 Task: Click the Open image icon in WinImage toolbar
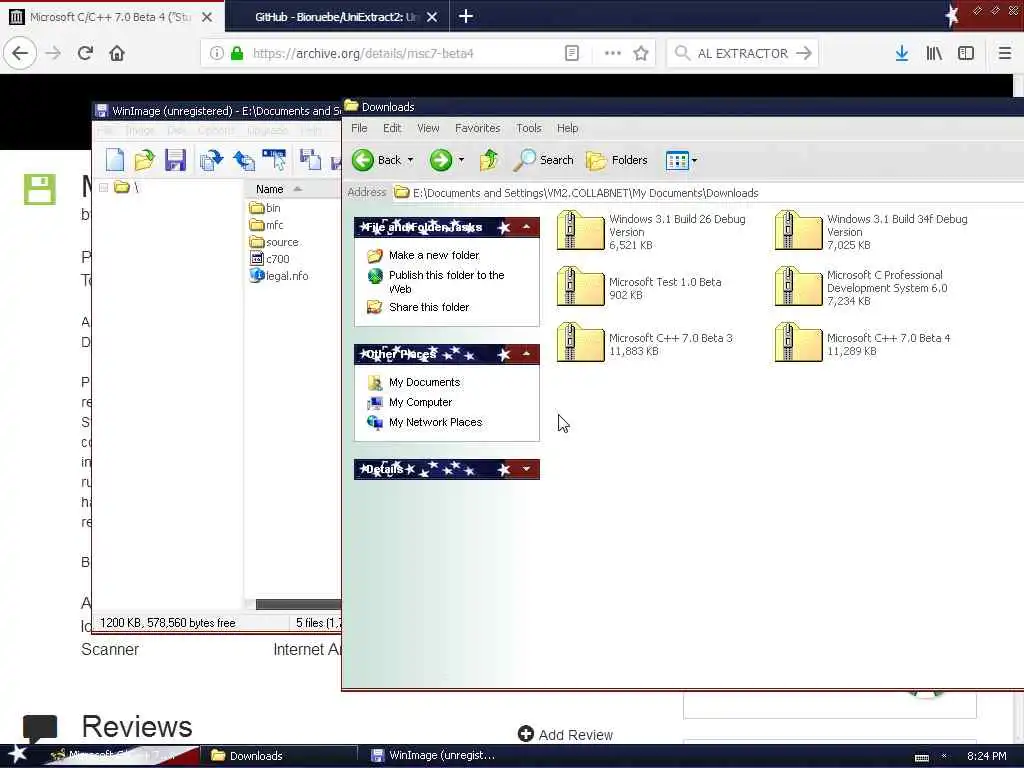click(144, 160)
